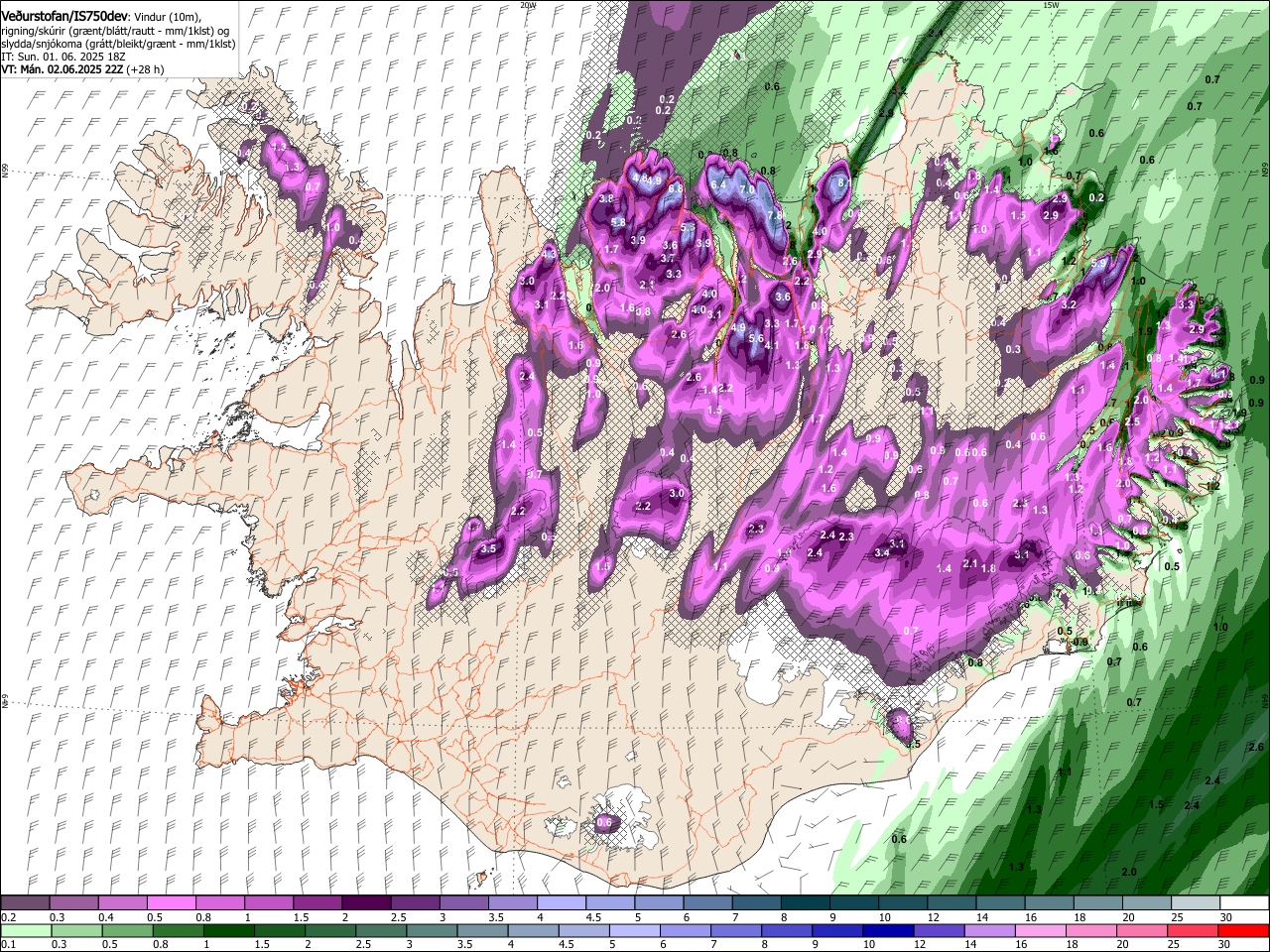Viewport: 1270px width, 952px height.
Task: Select the 5.8 value on the map
Action: [x=618, y=222]
